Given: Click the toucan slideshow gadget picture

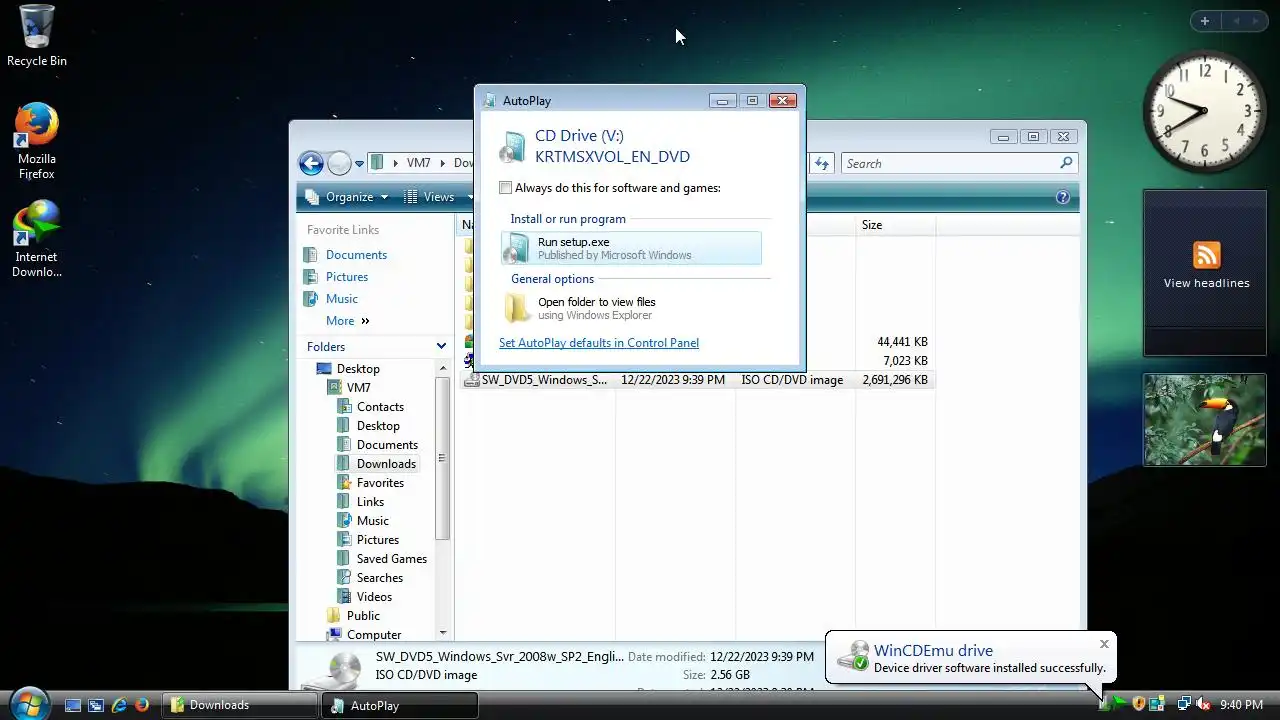Looking at the screenshot, I should click(x=1205, y=419).
